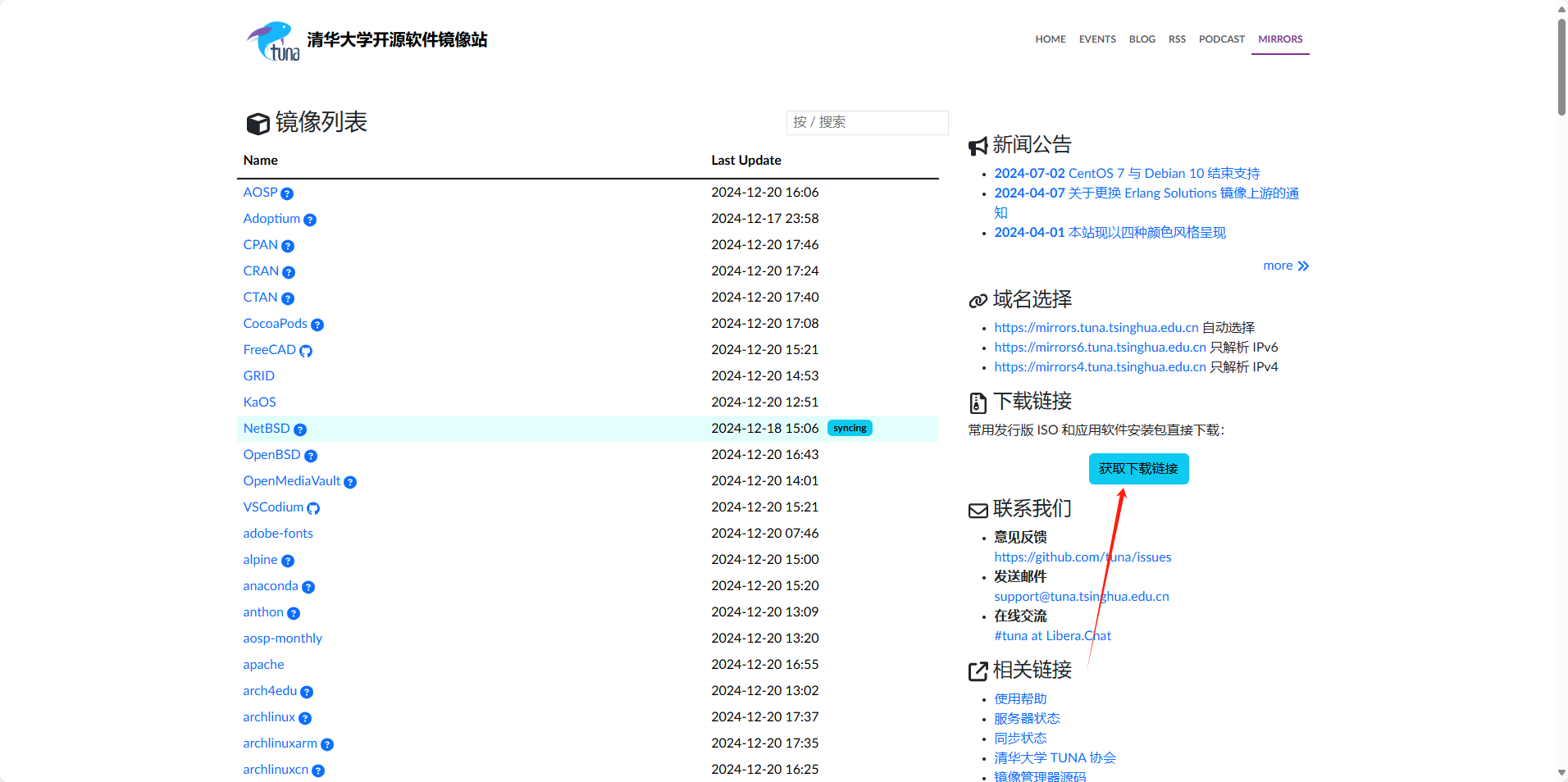Image resolution: width=1568 pixels, height=782 pixels.
Task: Open help icon next to Adoptium
Action: [310, 220]
